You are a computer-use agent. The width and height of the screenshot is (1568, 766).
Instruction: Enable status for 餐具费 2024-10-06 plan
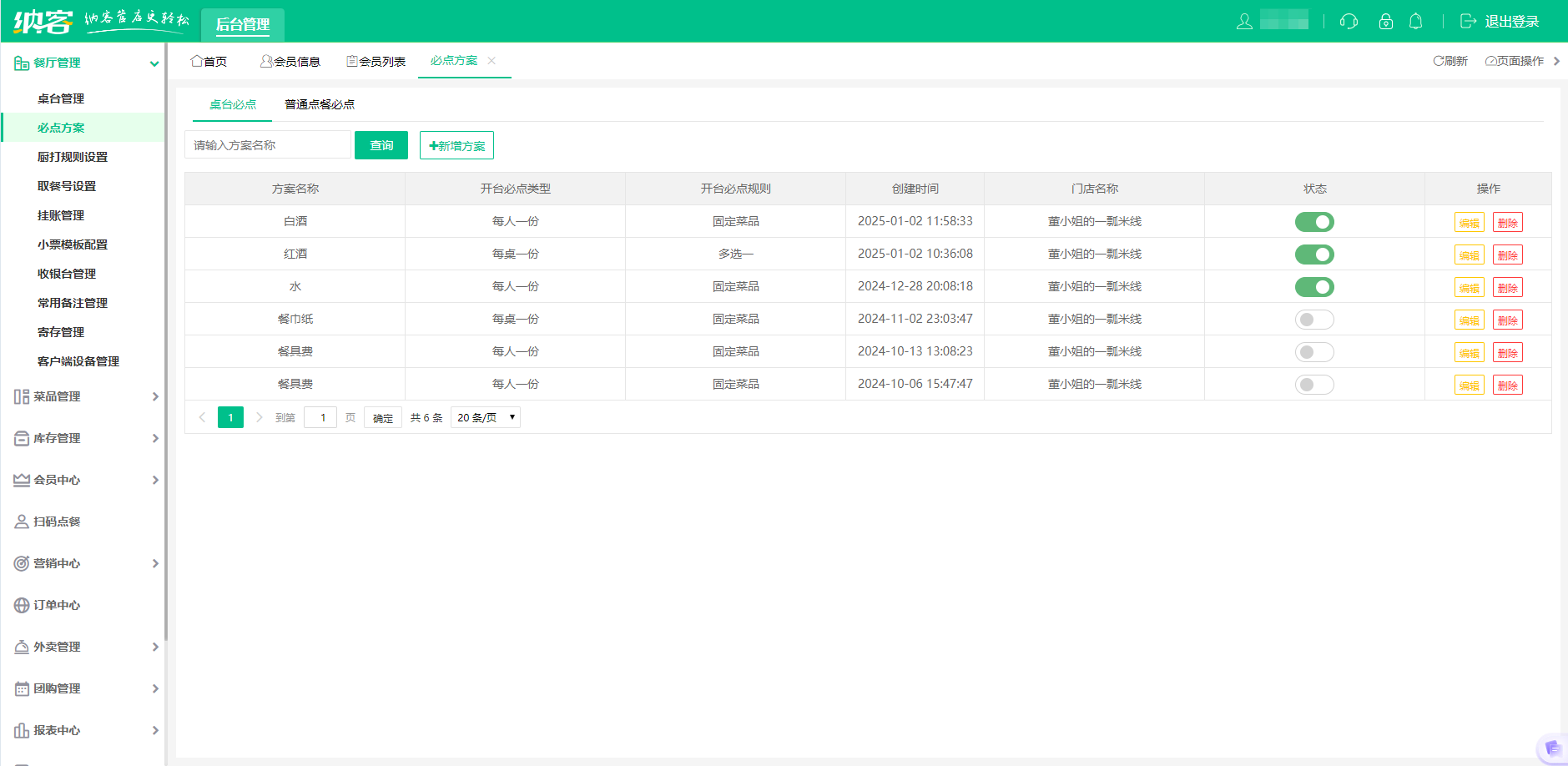[1314, 385]
